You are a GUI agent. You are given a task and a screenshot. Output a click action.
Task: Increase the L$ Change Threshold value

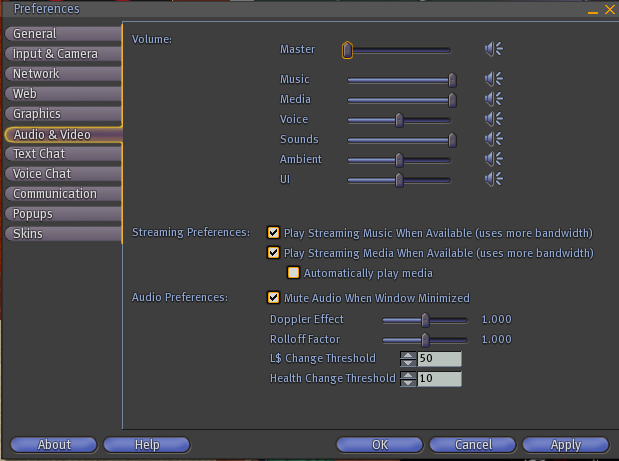pyautogui.click(x=408, y=355)
